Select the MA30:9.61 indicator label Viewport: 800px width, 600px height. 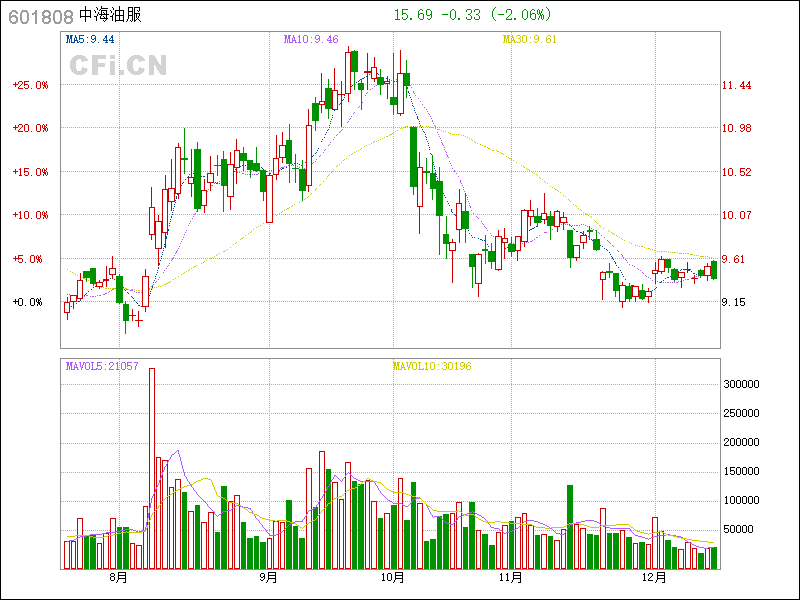(x=528, y=39)
